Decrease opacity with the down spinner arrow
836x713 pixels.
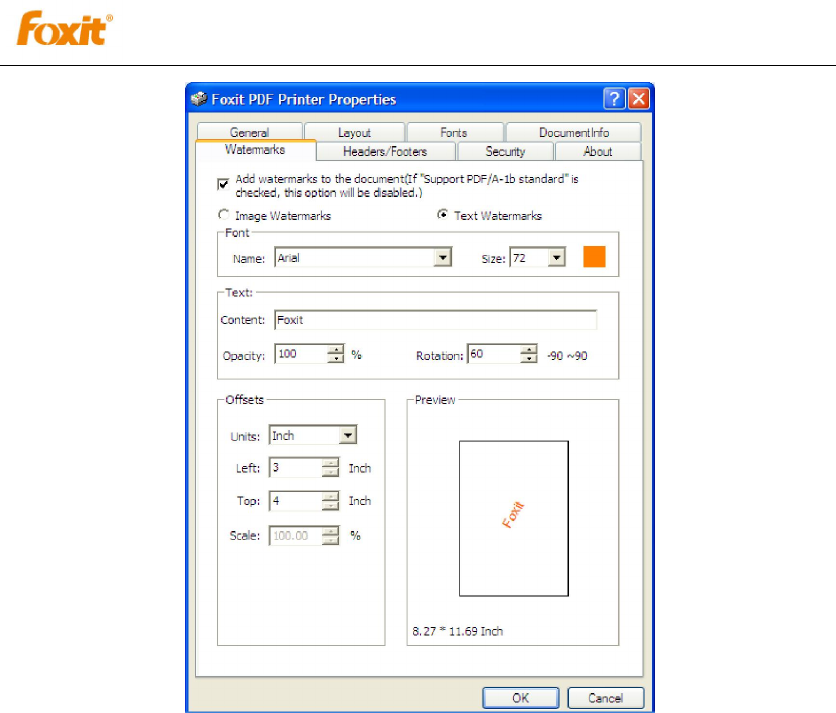(x=336, y=359)
